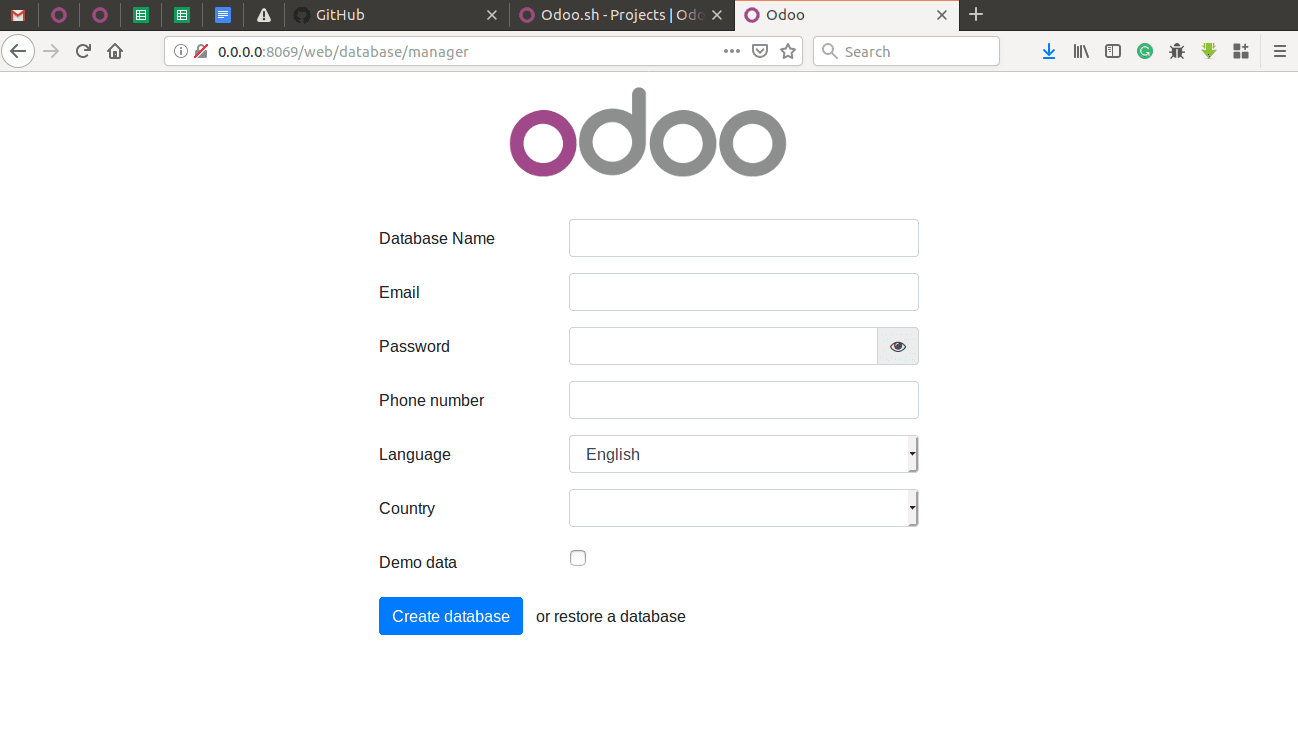This screenshot has height=739, width=1298.
Task: Open the Country dropdown
Action: [743, 508]
